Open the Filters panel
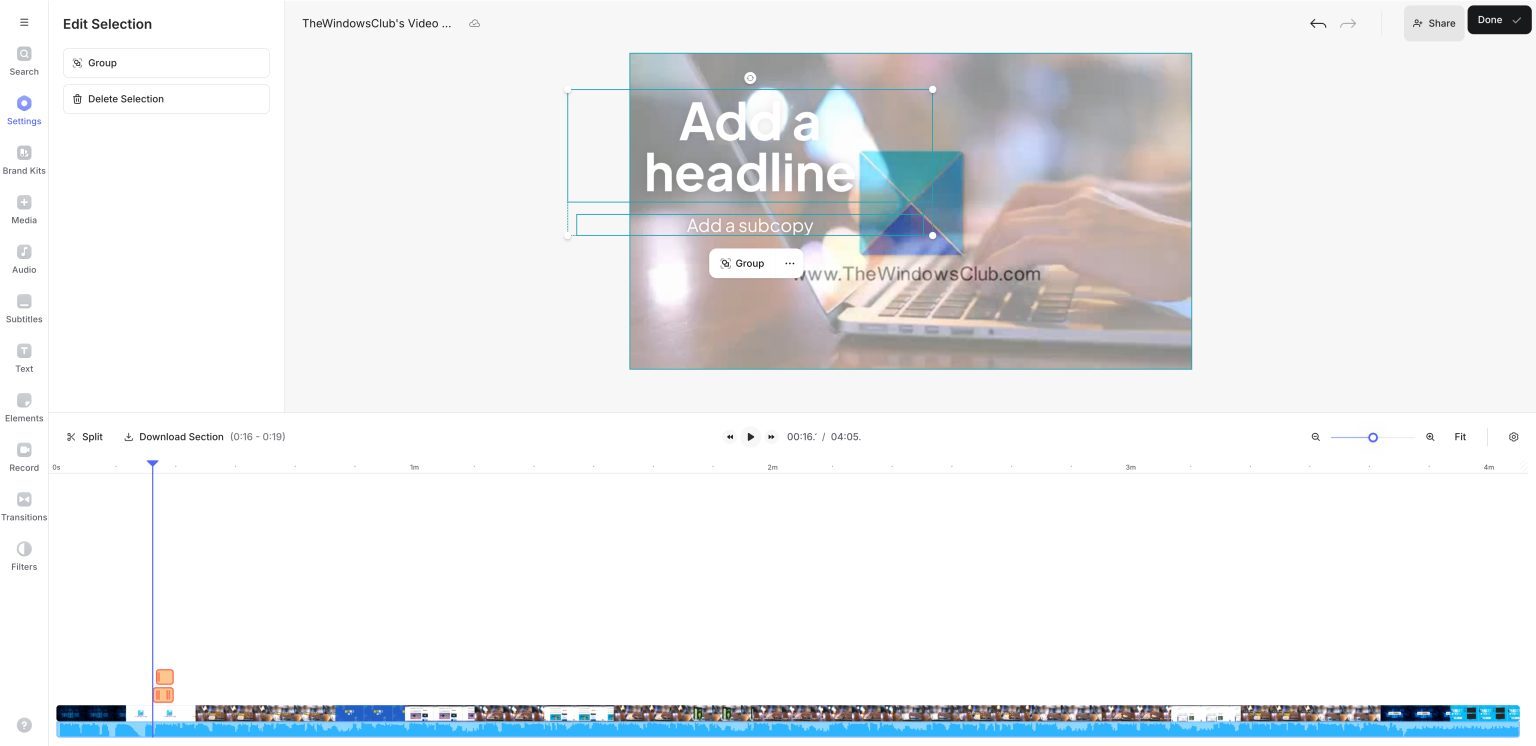 coord(24,556)
